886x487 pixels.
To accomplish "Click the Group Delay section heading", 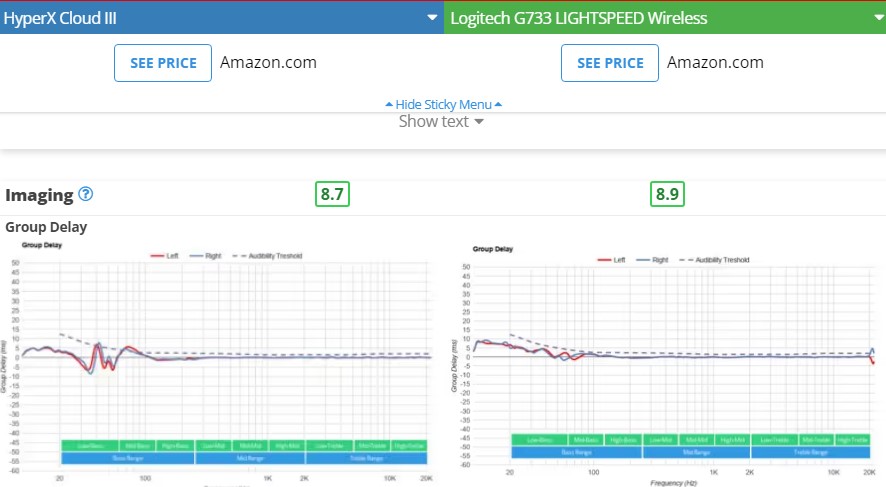I will pos(46,227).
